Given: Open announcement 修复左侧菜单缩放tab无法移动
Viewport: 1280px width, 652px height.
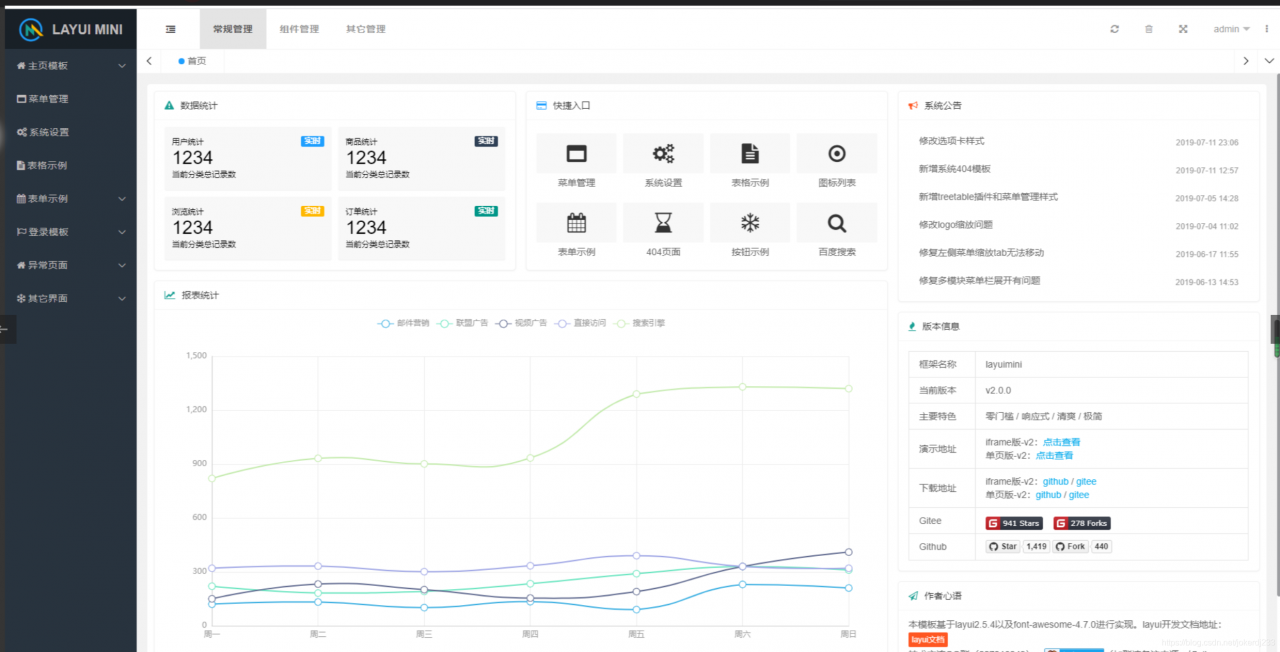Looking at the screenshot, I should click(x=981, y=253).
